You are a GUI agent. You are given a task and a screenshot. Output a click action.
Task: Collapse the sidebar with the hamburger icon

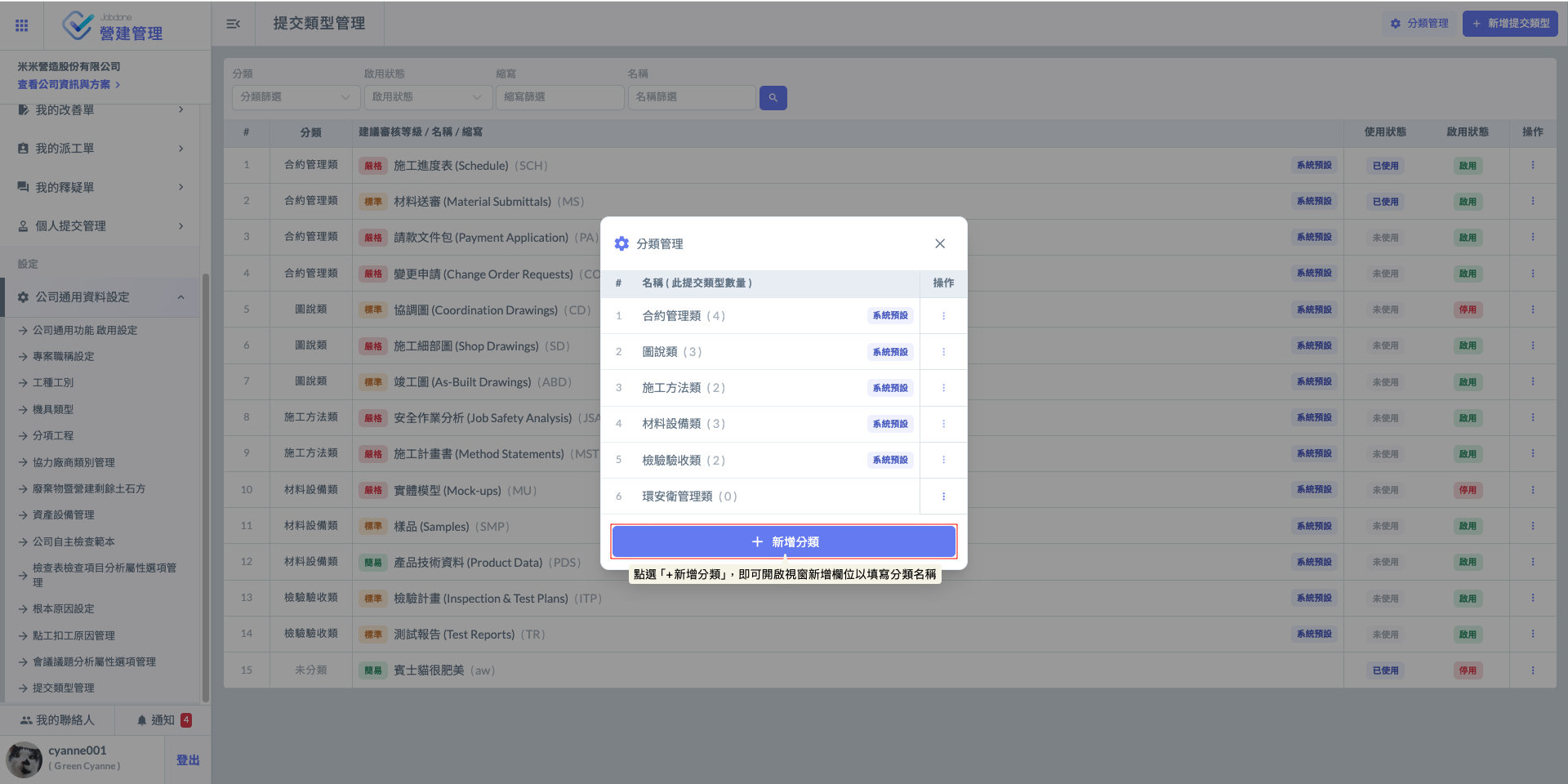(233, 24)
